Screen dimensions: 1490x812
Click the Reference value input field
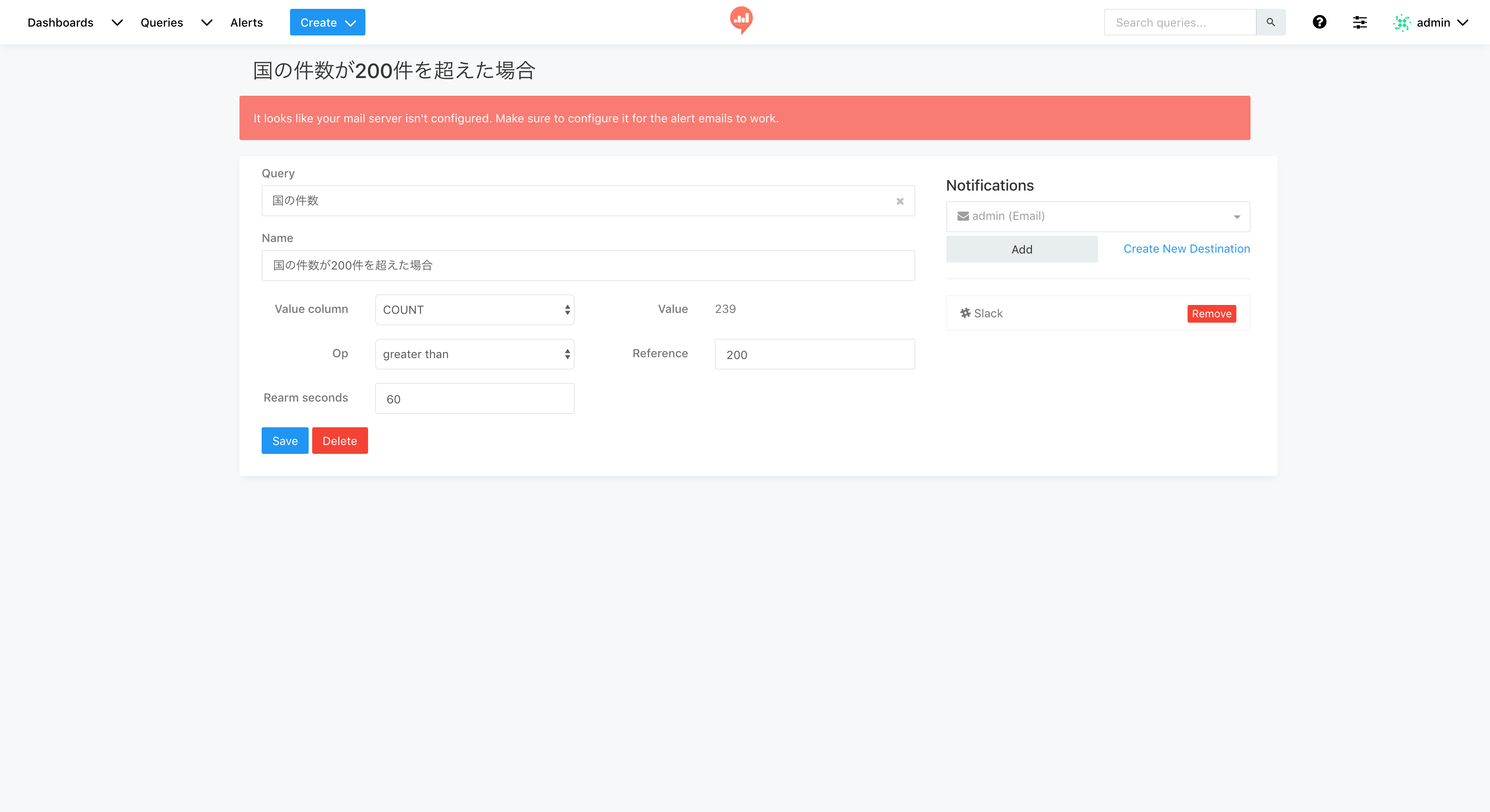[814, 354]
